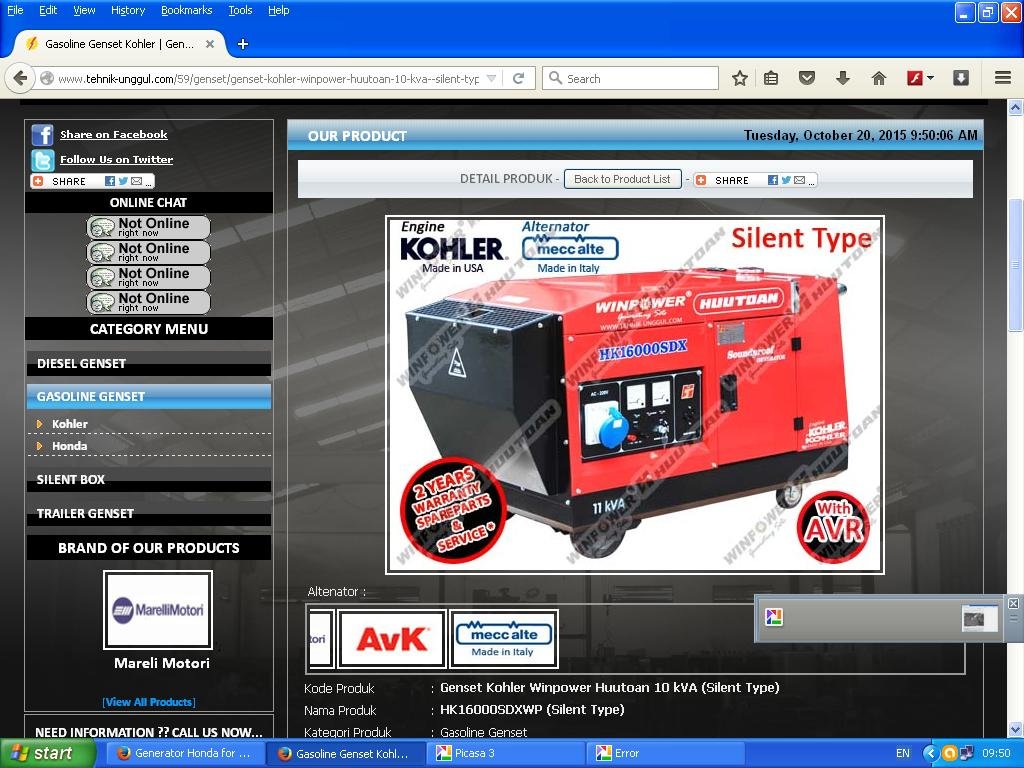Go to the Home page icon
The image size is (1024, 768).
tap(879, 78)
